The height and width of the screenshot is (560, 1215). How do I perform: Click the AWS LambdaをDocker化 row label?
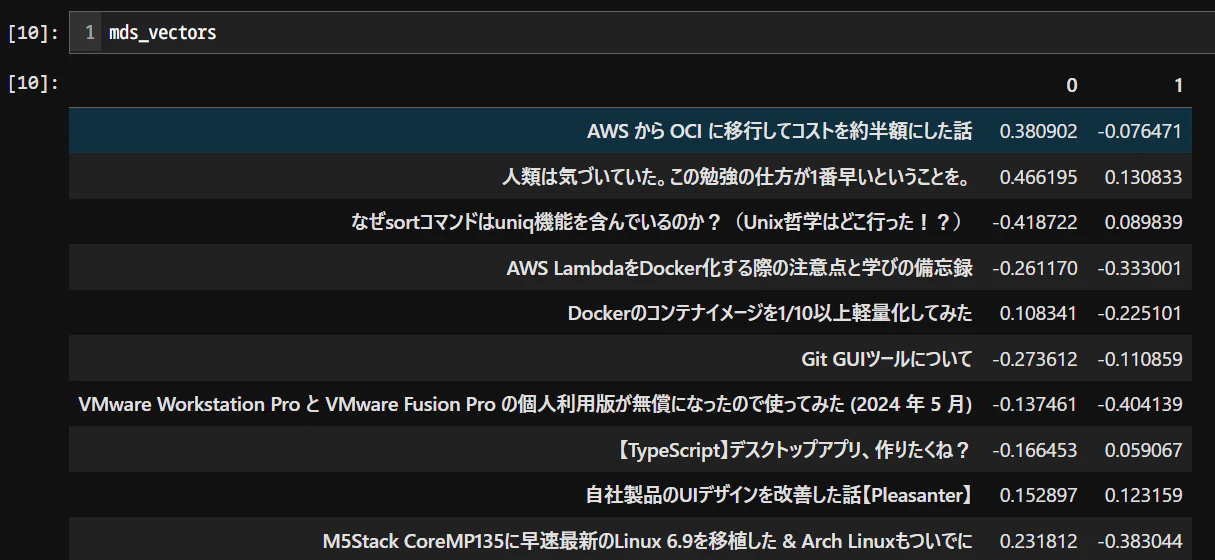[x=739, y=268]
